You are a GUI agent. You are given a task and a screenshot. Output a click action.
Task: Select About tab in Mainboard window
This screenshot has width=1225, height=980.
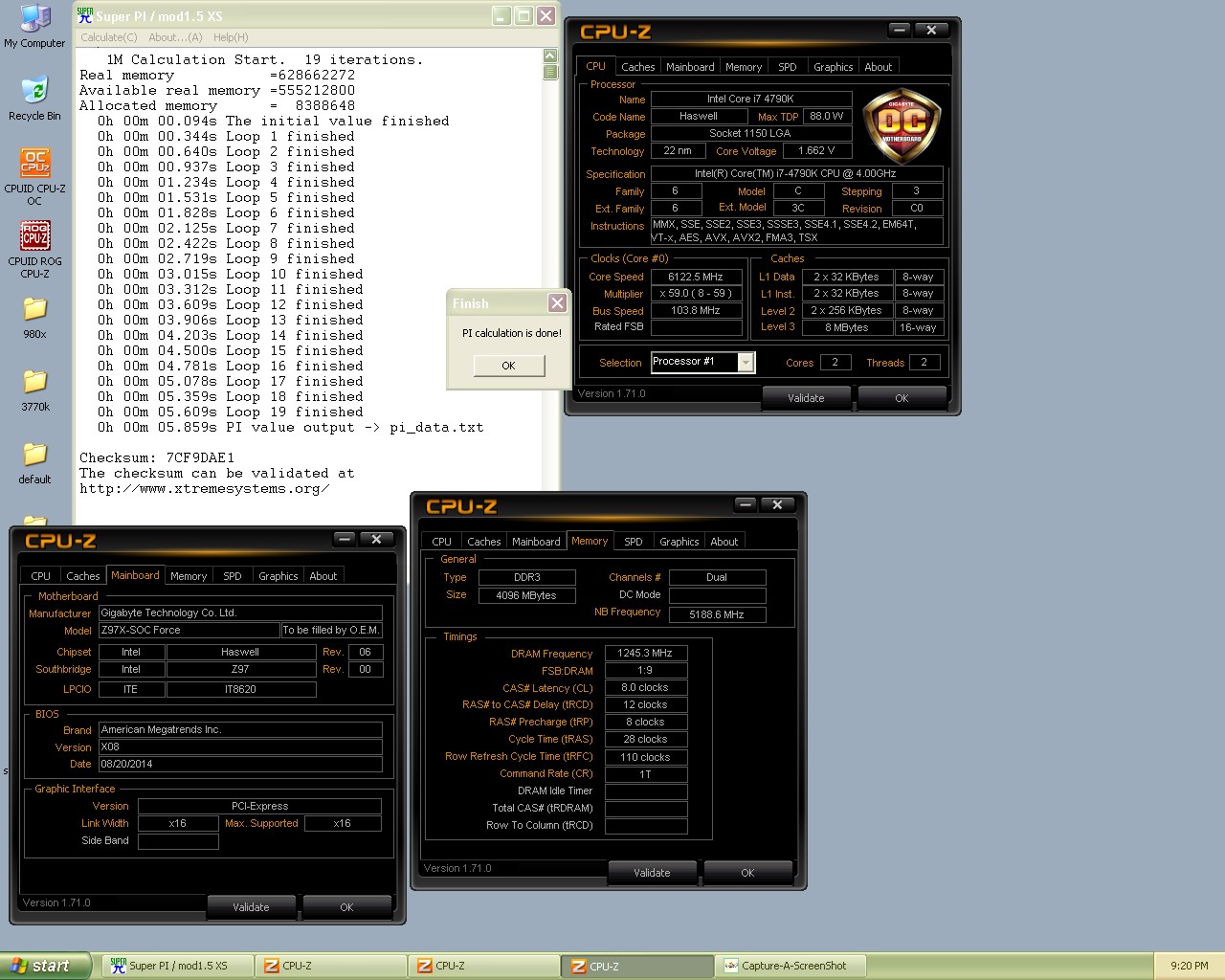[x=323, y=576]
